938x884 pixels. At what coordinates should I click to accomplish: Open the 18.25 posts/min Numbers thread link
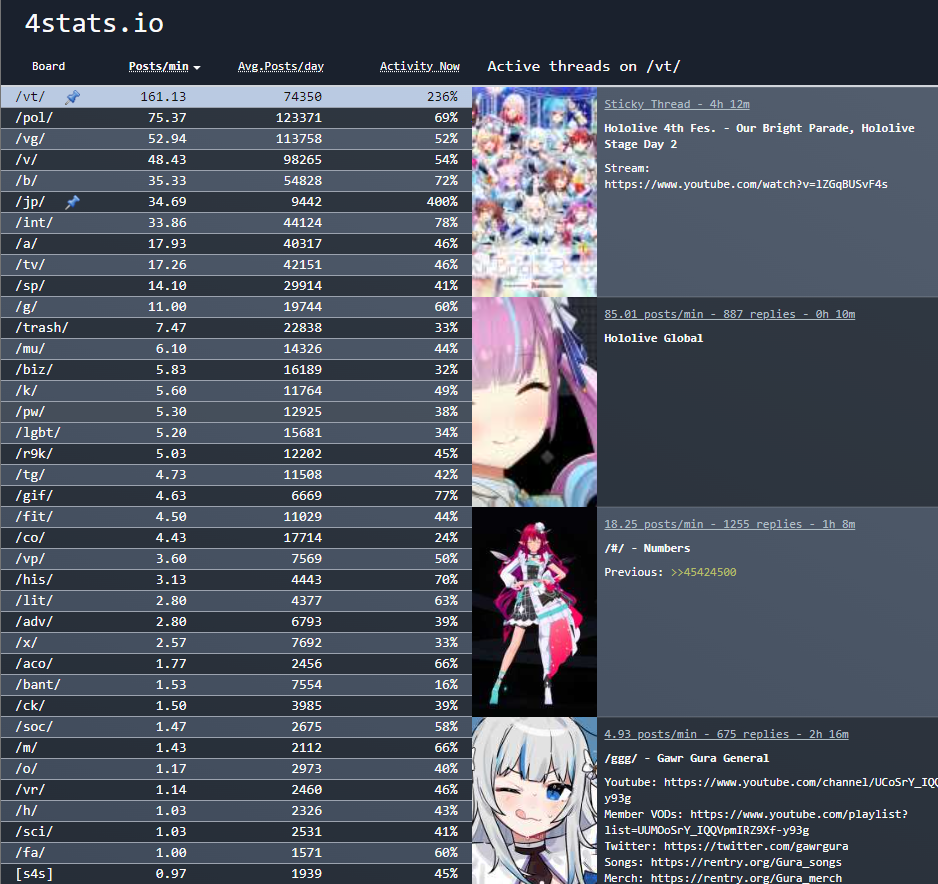(729, 524)
